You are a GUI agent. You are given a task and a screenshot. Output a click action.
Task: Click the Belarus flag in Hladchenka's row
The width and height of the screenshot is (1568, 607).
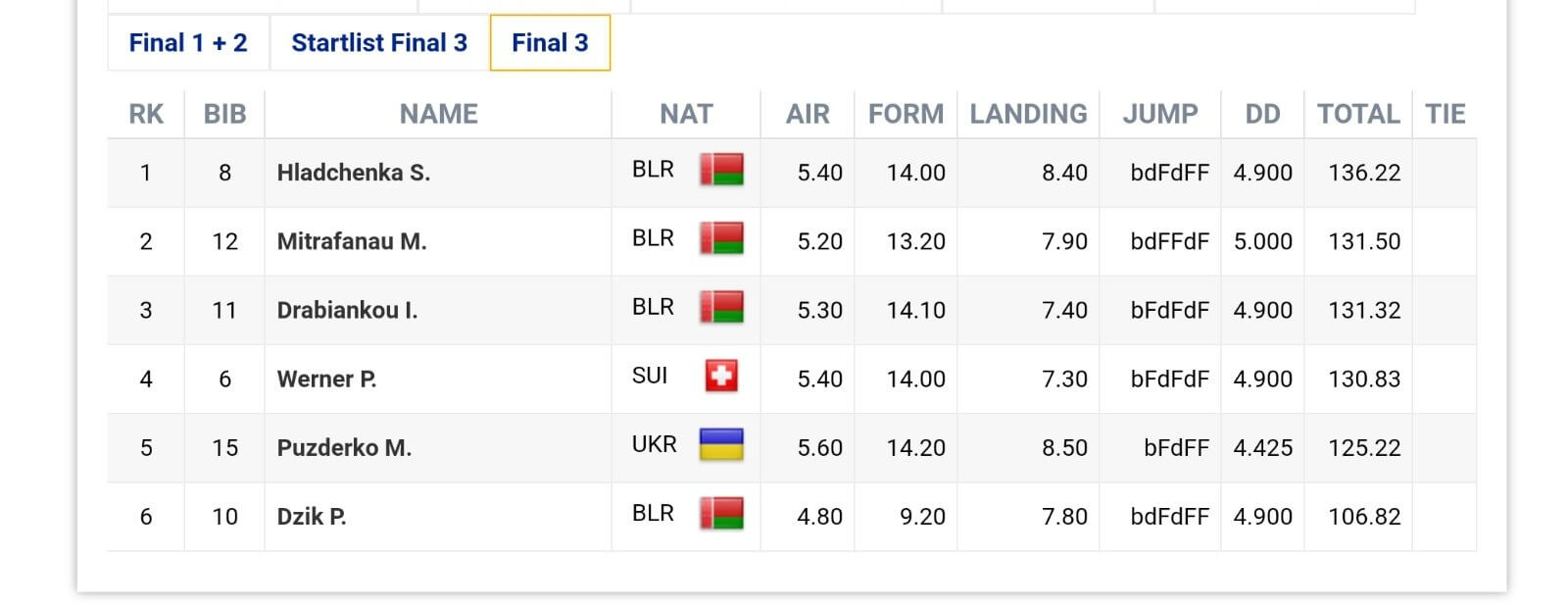tap(721, 171)
